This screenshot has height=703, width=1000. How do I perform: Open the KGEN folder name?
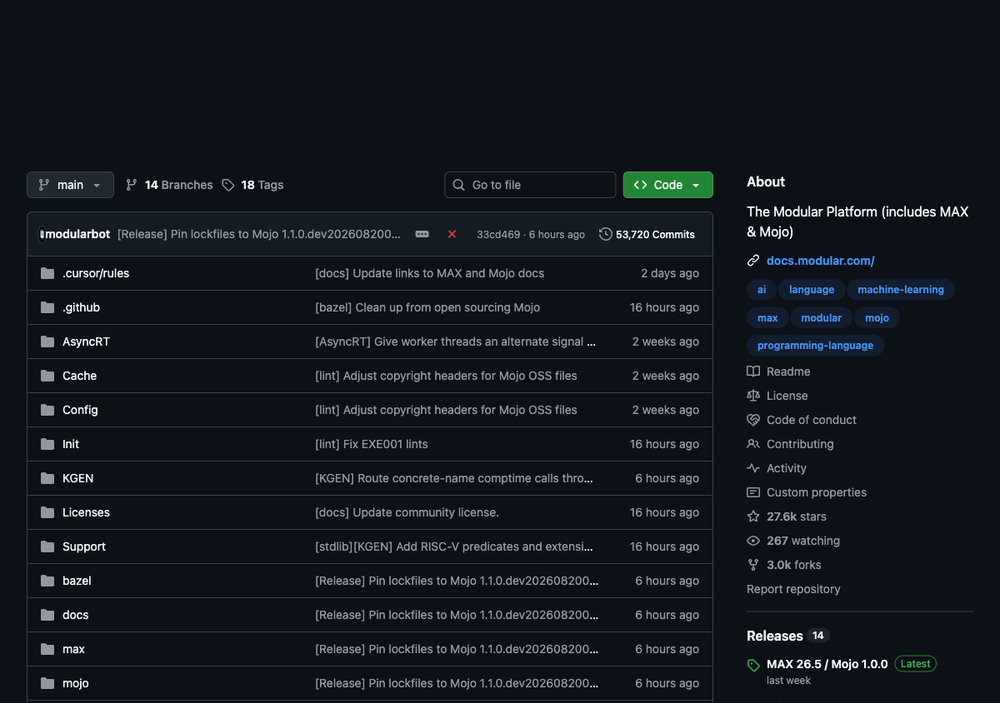pyautogui.click(x=78, y=478)
